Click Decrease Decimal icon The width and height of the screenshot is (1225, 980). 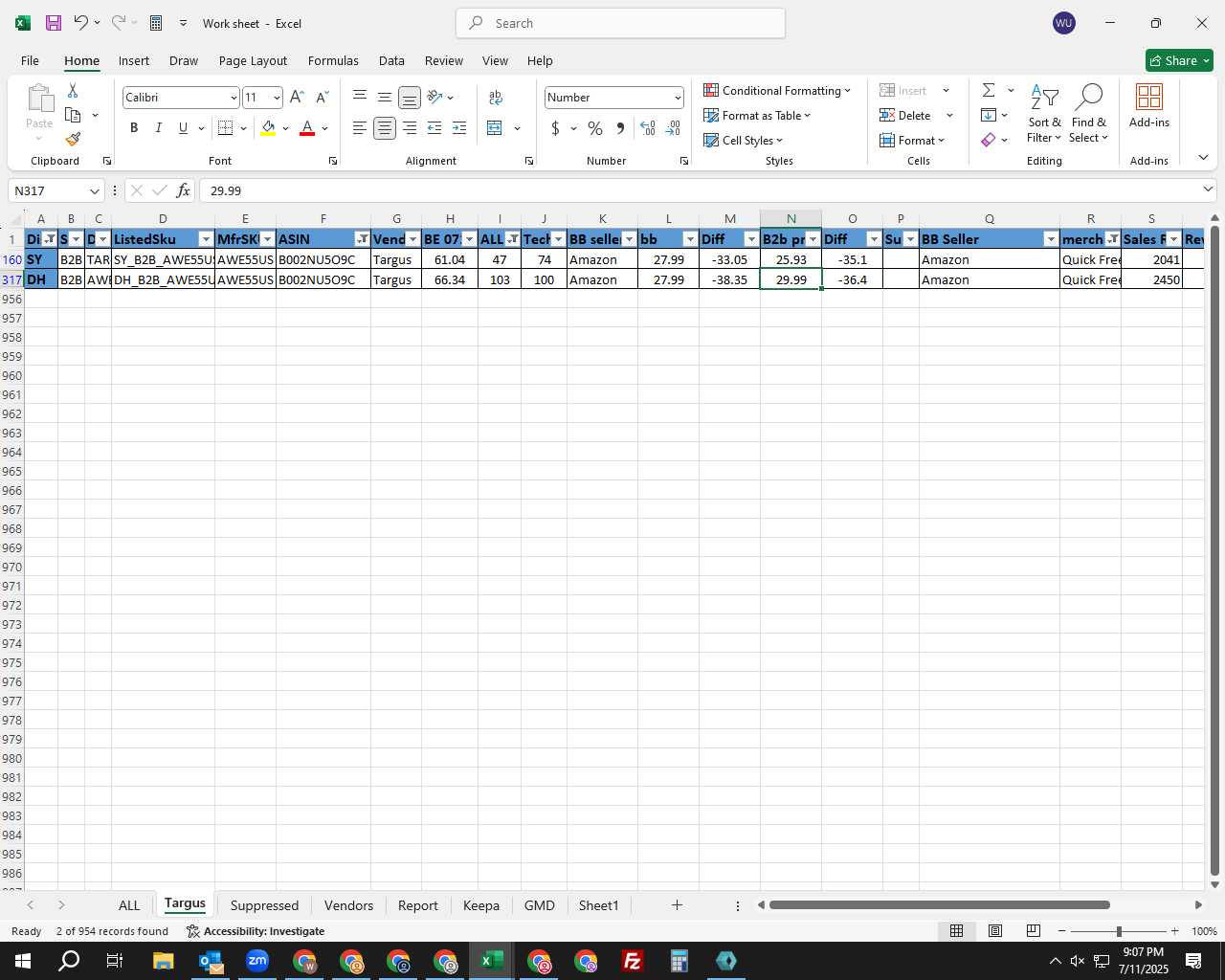pos(673,128)
